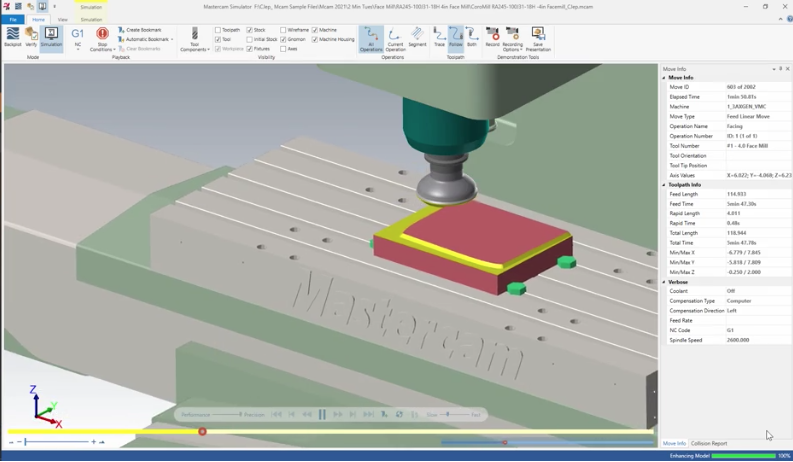Toggle loop playback icon
The height and width of the screenshot is (462, 793).
[399, 414]
